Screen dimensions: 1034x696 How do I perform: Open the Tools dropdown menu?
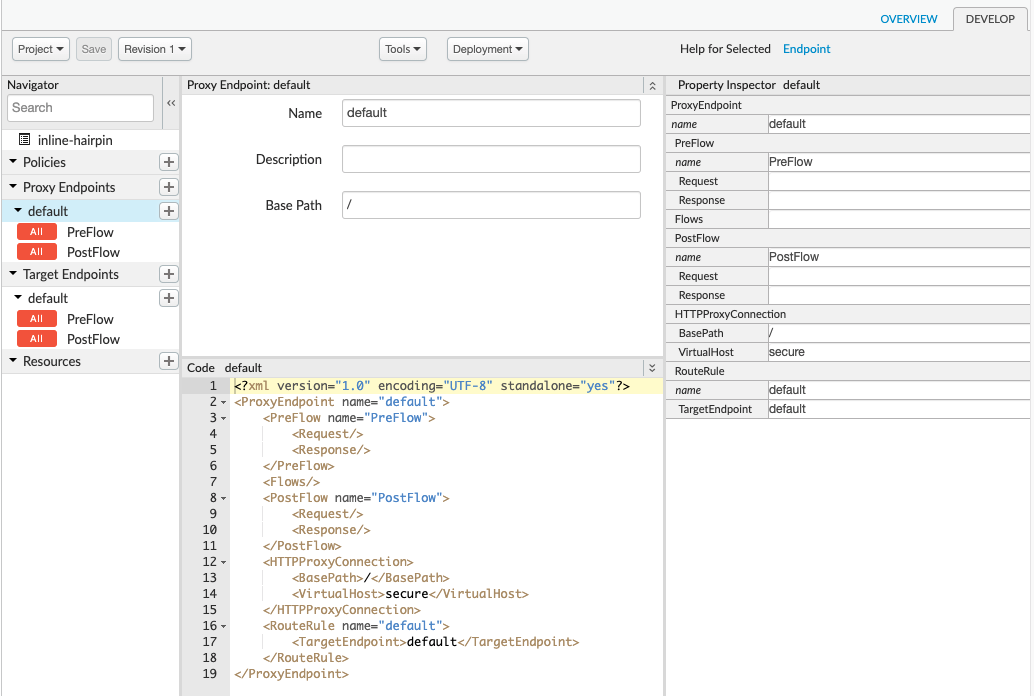(403, 49)
